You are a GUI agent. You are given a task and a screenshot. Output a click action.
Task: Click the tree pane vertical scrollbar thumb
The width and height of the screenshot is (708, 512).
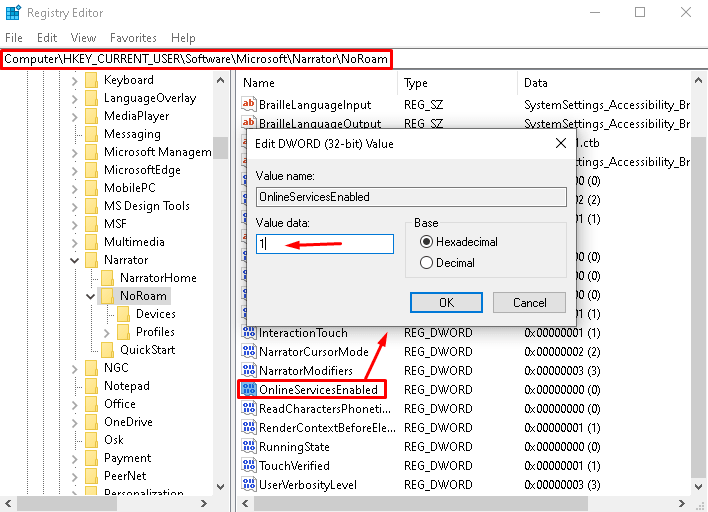tap(220, 147)
